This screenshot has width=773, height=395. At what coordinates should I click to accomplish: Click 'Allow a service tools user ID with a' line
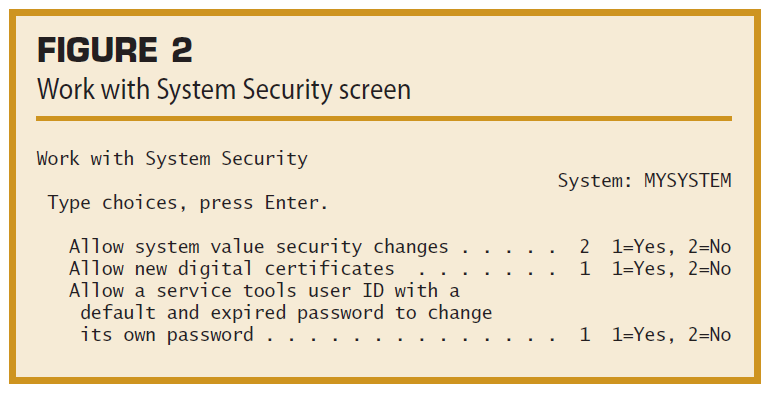click(265, 291)
